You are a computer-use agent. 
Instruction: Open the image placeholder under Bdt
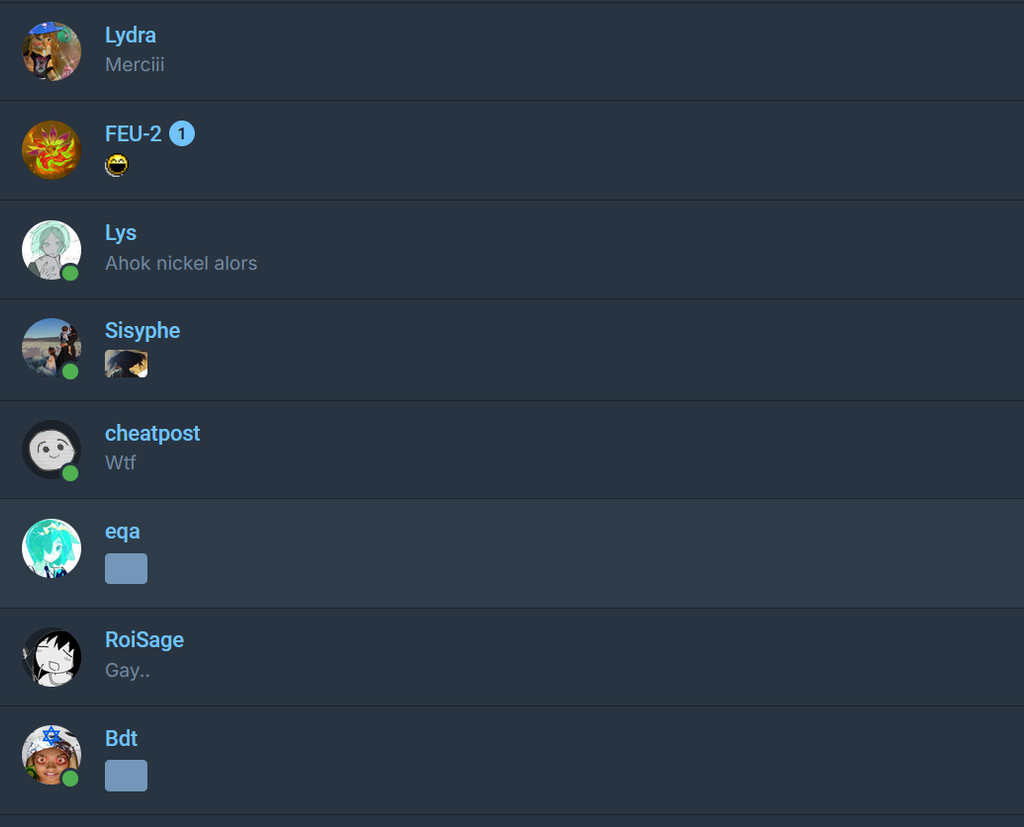(x=126, y=775)
